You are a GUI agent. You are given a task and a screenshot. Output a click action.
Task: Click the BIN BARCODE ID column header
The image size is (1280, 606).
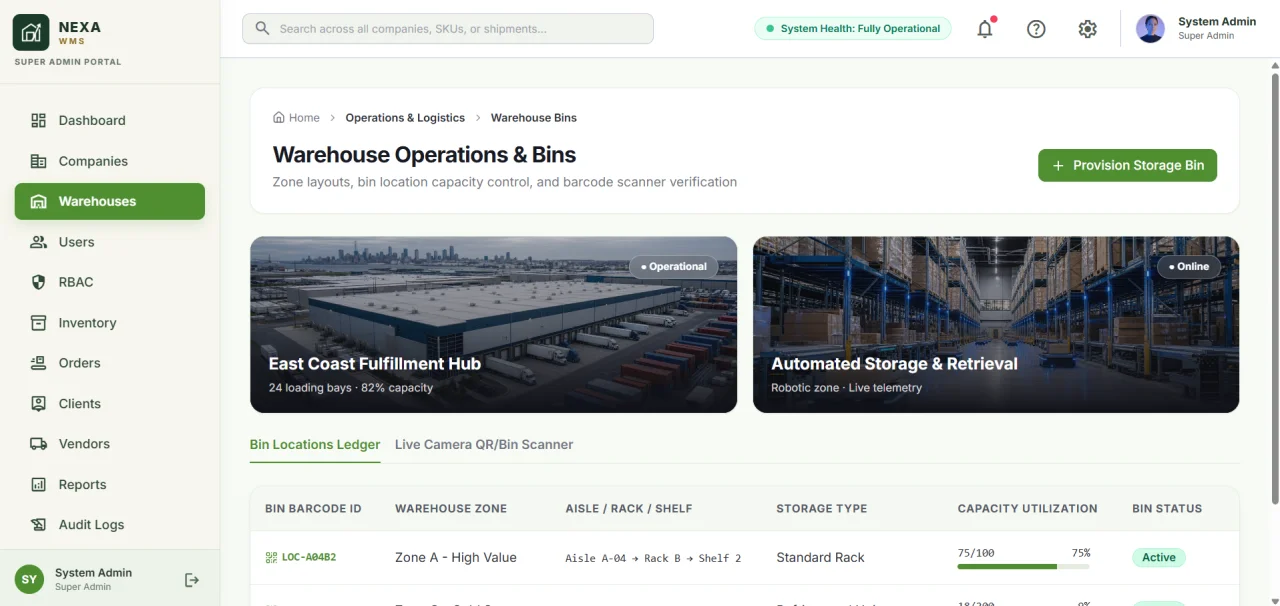click(313, 509)
